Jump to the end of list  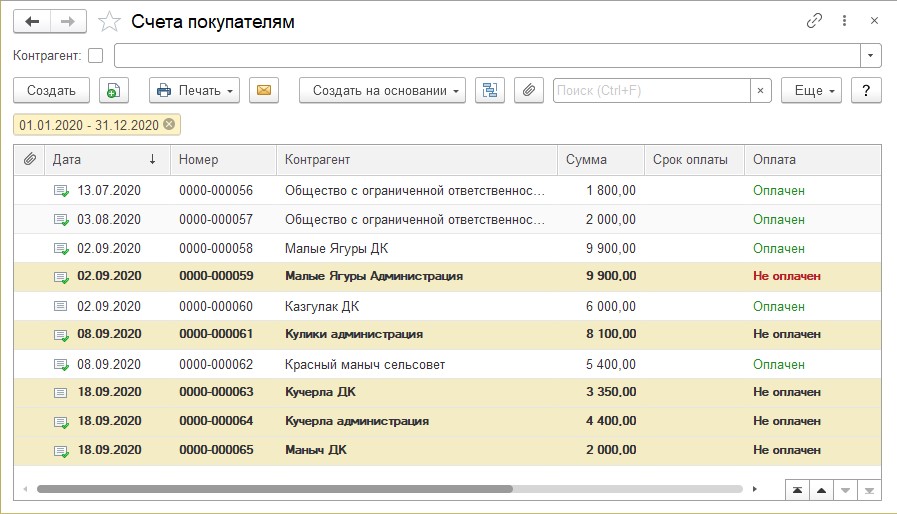pyautogui.click(x=869, y=490)
